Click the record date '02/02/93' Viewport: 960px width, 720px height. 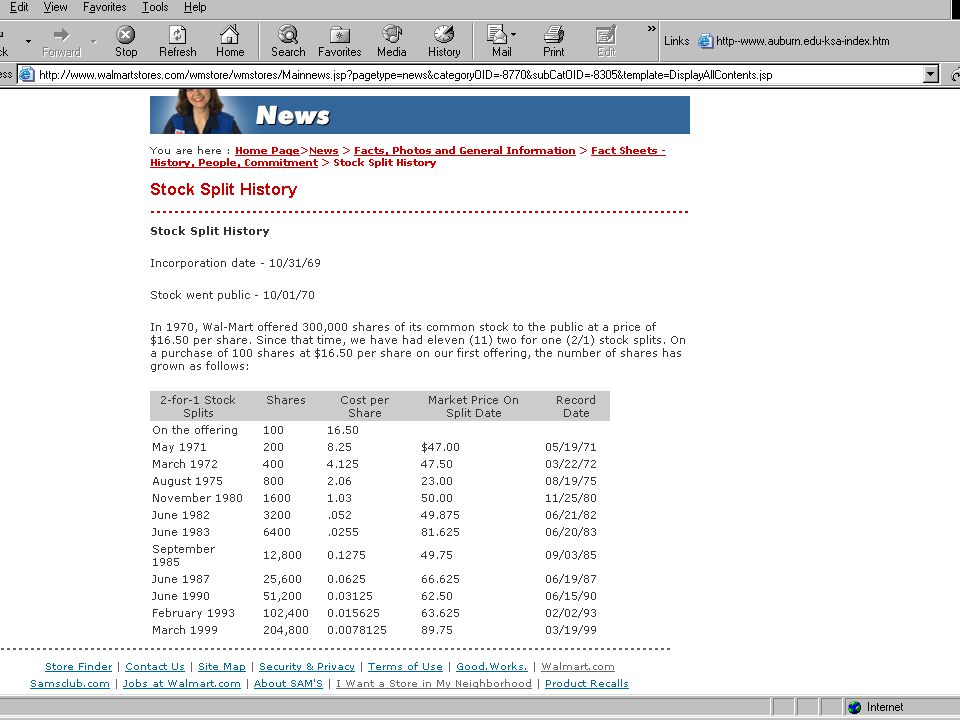[571, 613]
